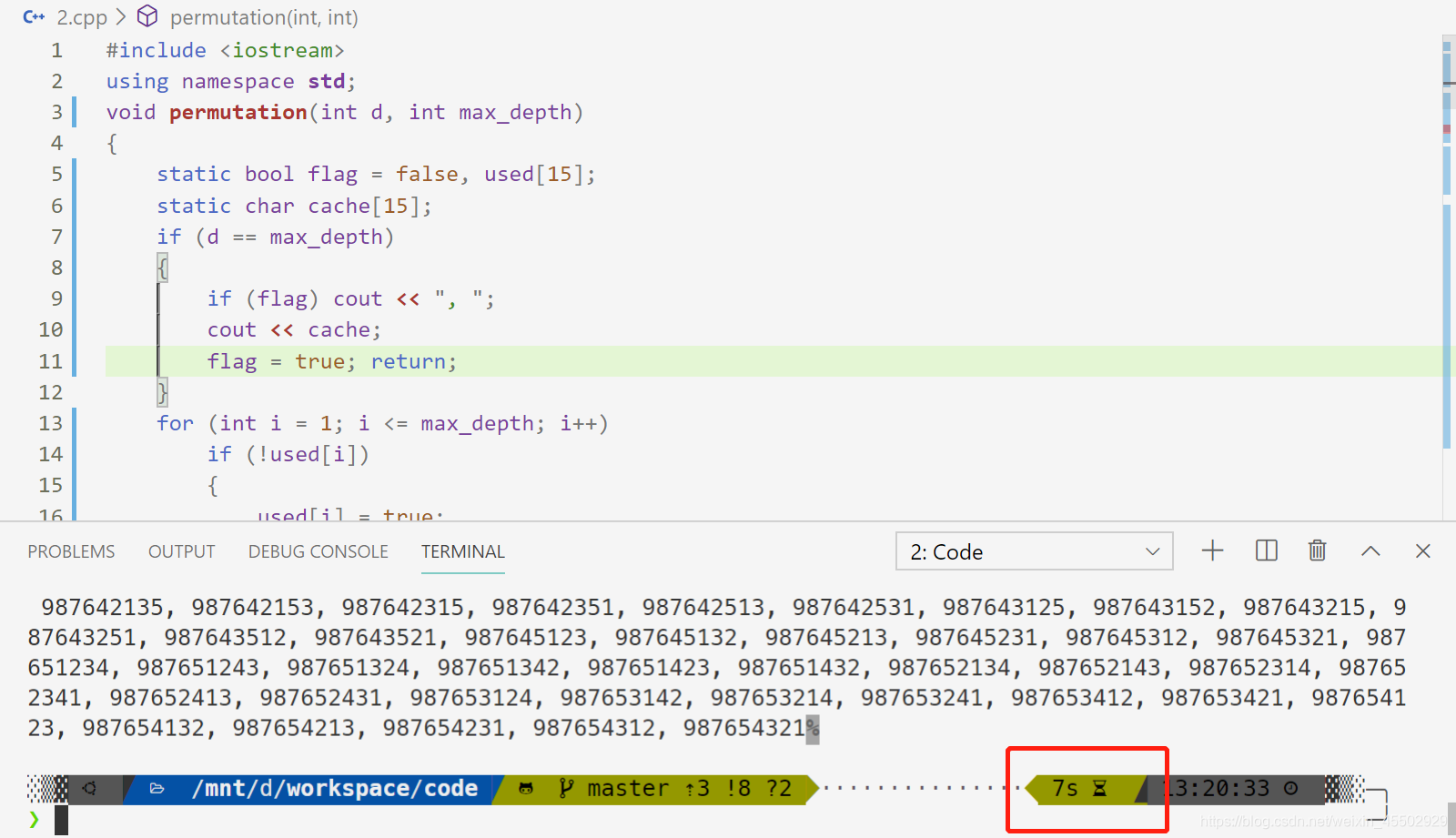Image resolution: width=1456 pixels, height=838 pixels.
Task: Click the C++ file icon in breadcrumb
Action: 34,17
